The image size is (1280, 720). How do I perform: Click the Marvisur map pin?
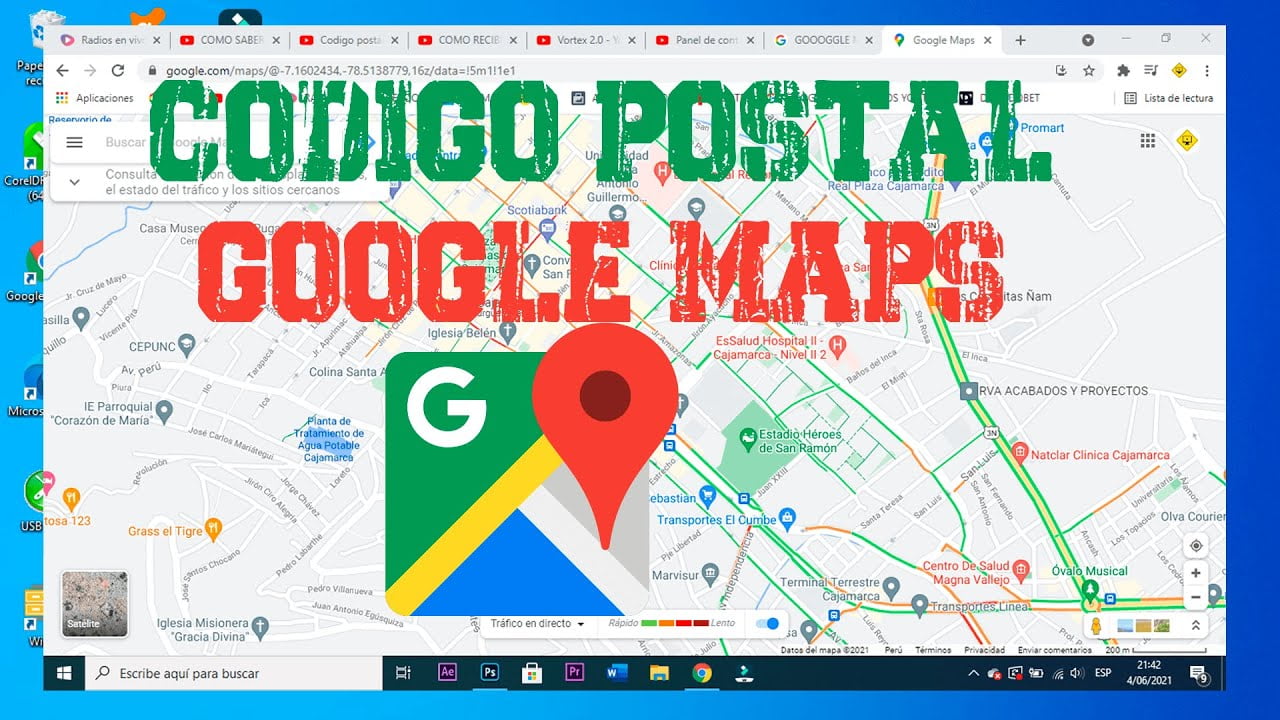pyautogui.click(x=710, y=574)
